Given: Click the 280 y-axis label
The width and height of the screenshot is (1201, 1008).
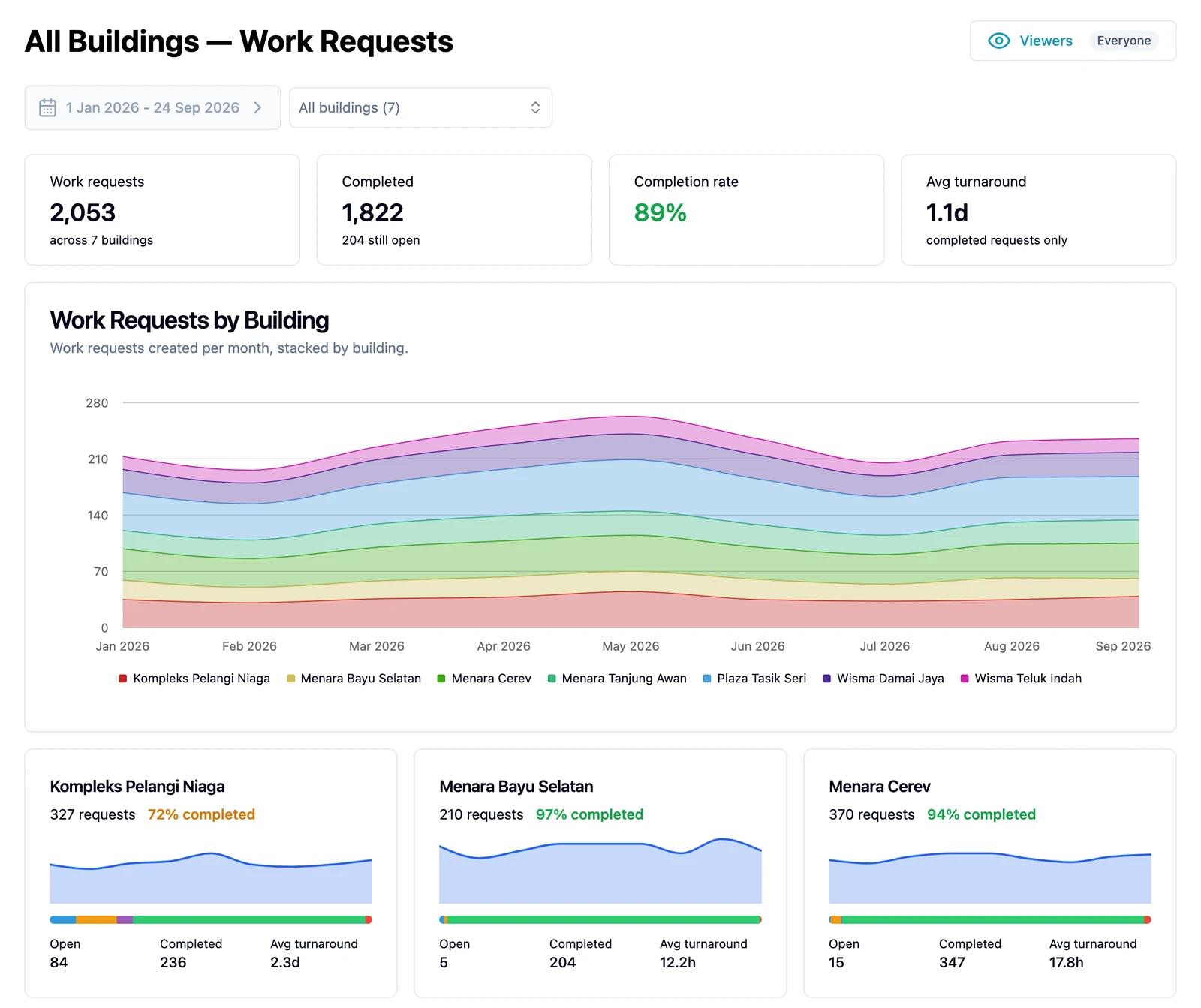Looking at the screenshot, I should 97,403.
